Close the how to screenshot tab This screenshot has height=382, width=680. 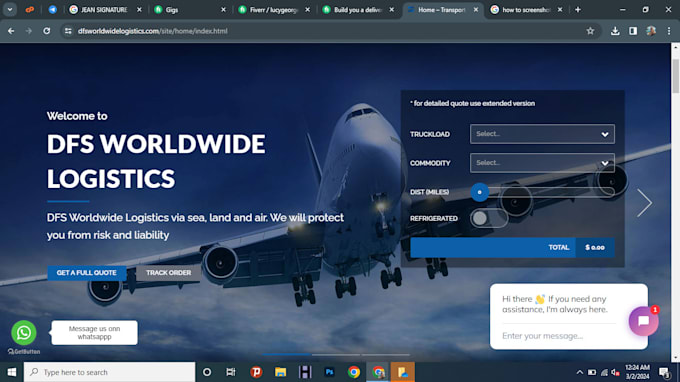point(560,10)
